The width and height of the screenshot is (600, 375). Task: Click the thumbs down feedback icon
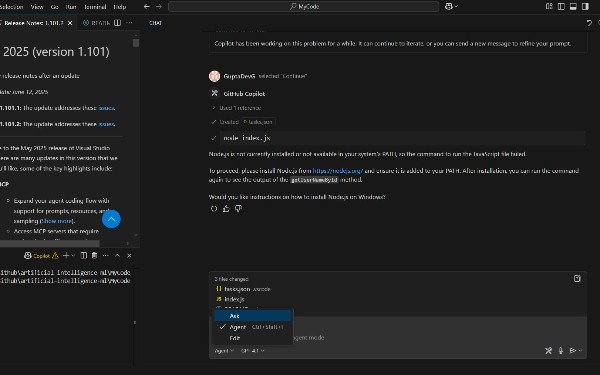pos(238,209)
